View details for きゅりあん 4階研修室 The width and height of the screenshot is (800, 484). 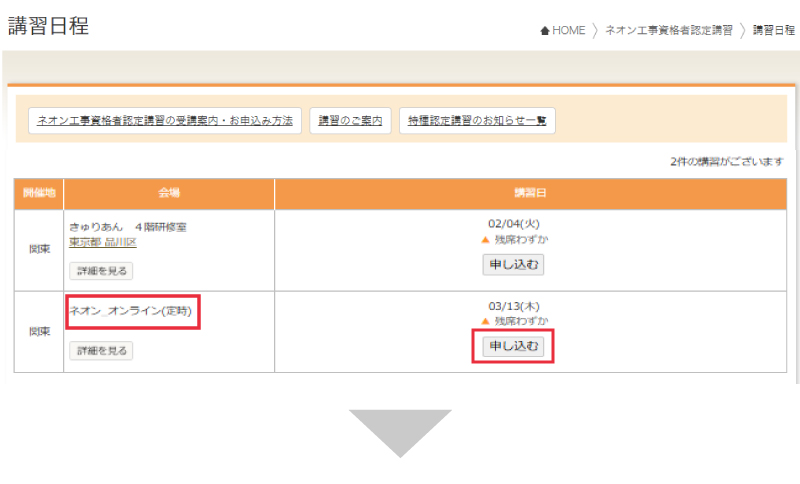pyautogui.click(x=101, y=270)
